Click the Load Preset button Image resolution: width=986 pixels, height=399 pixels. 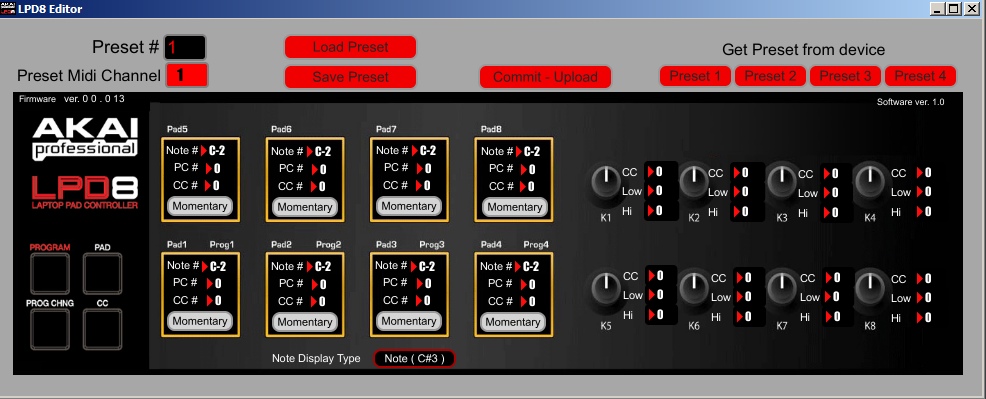pos(350,47)
